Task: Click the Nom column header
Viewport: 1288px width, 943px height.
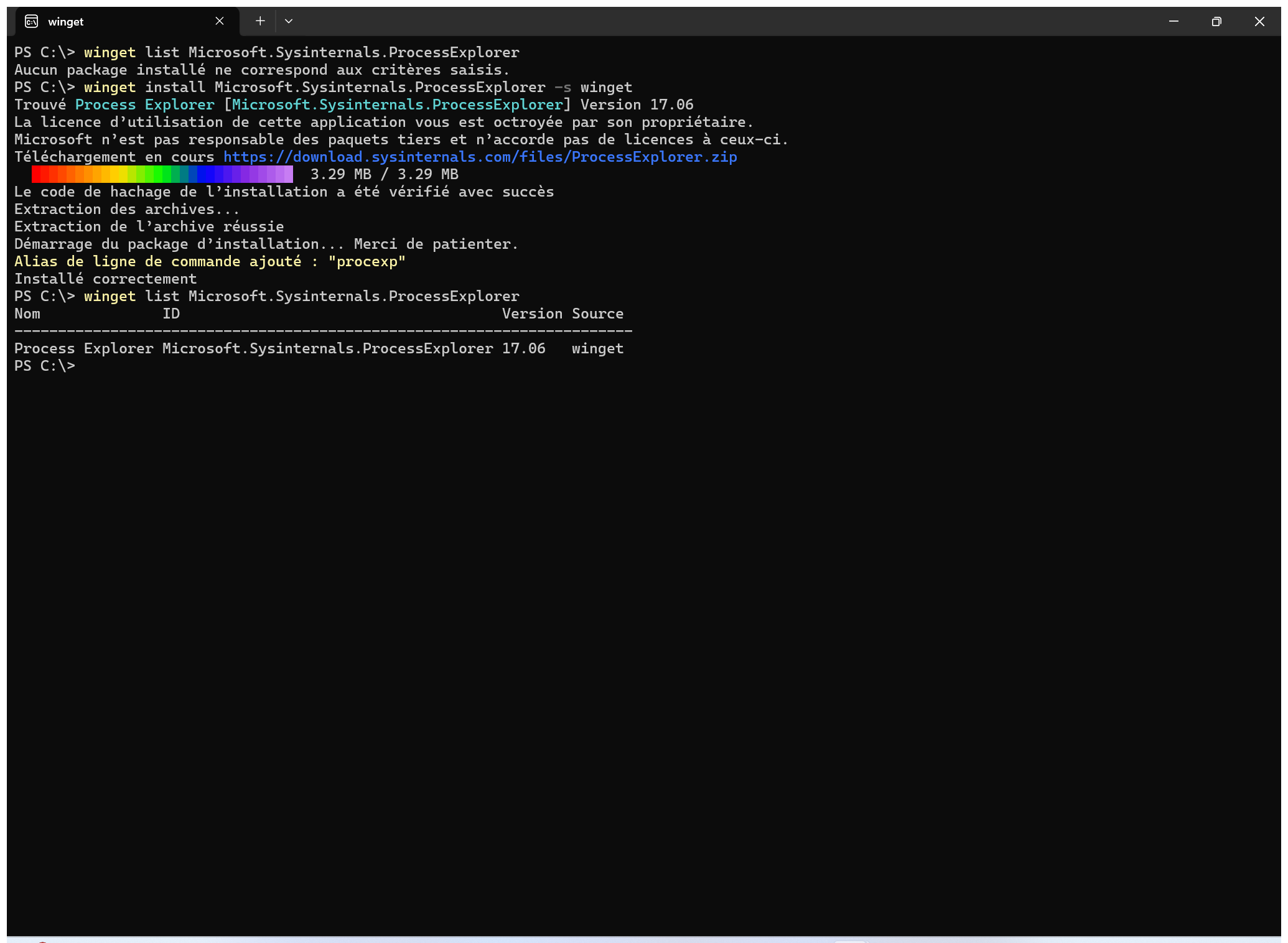Action: point(27,314)
